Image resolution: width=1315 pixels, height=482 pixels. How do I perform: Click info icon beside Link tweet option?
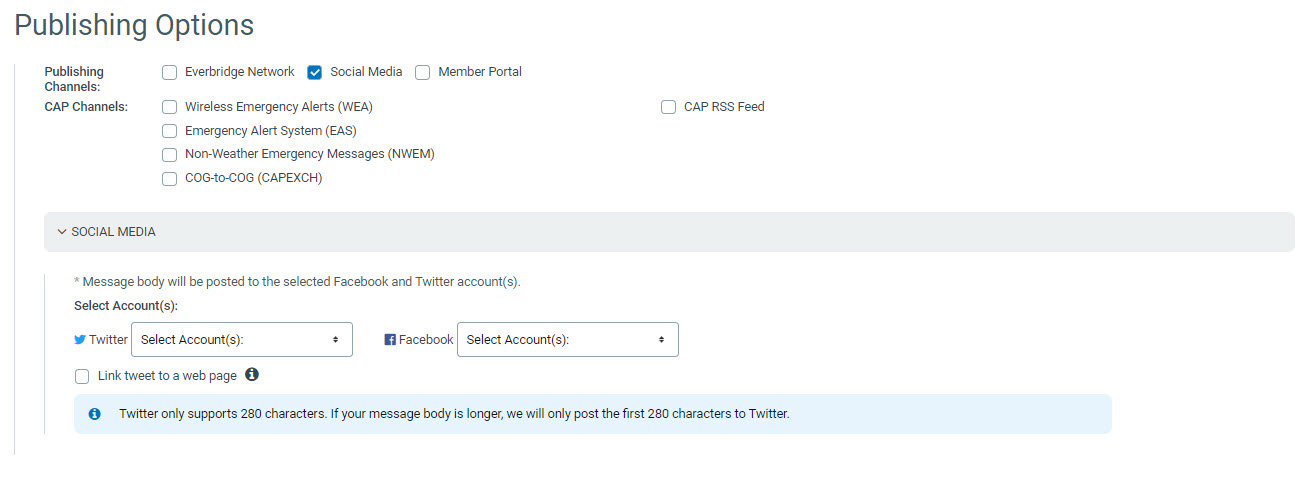(x=252, y=375)
